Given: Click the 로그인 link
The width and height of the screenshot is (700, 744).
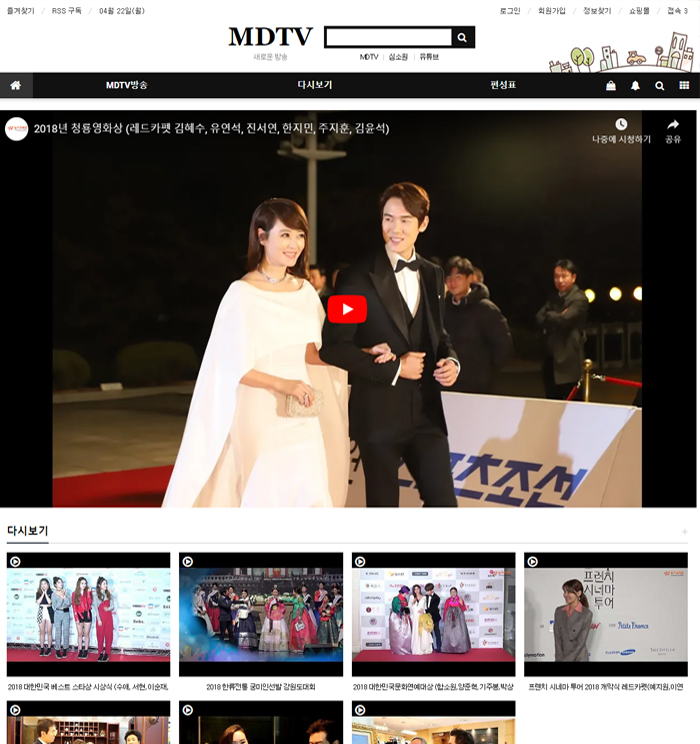Looking at the screenshot, I should 510,11.
